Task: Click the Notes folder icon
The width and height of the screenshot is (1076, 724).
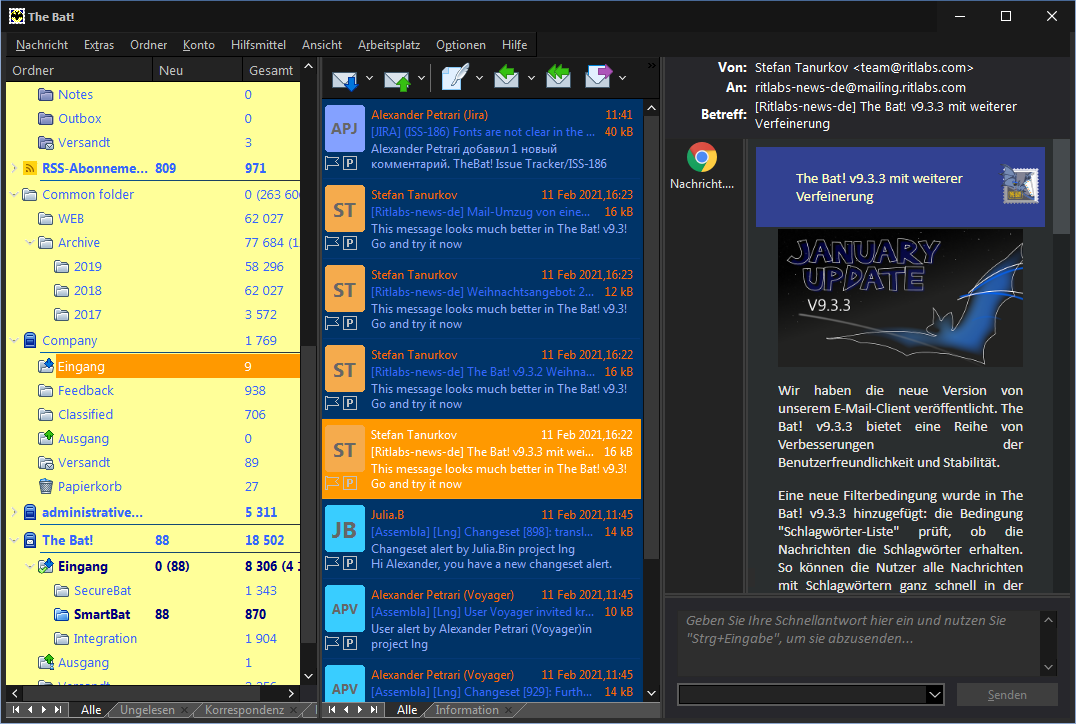Action: [x=46, y=95]
